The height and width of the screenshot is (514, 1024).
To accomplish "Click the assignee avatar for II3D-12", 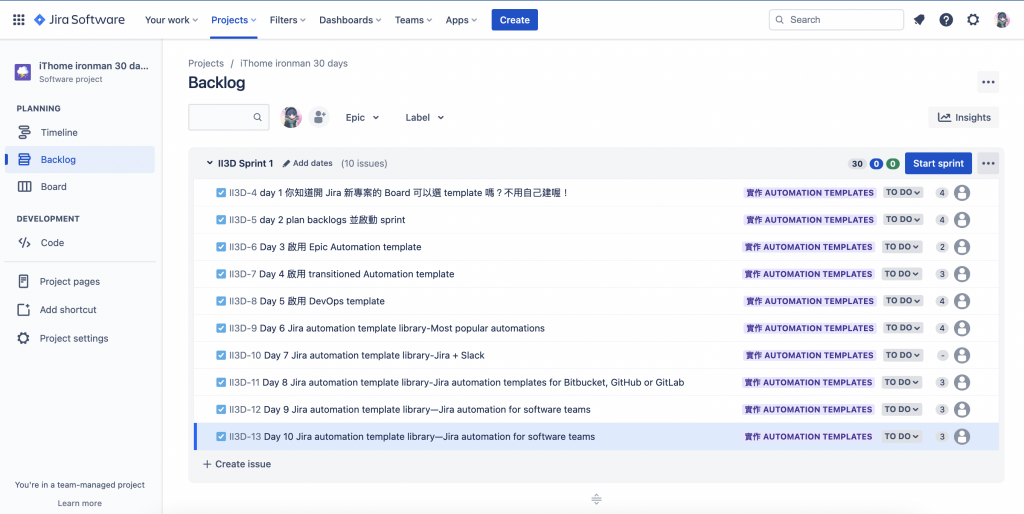I will tap(961, 410).
